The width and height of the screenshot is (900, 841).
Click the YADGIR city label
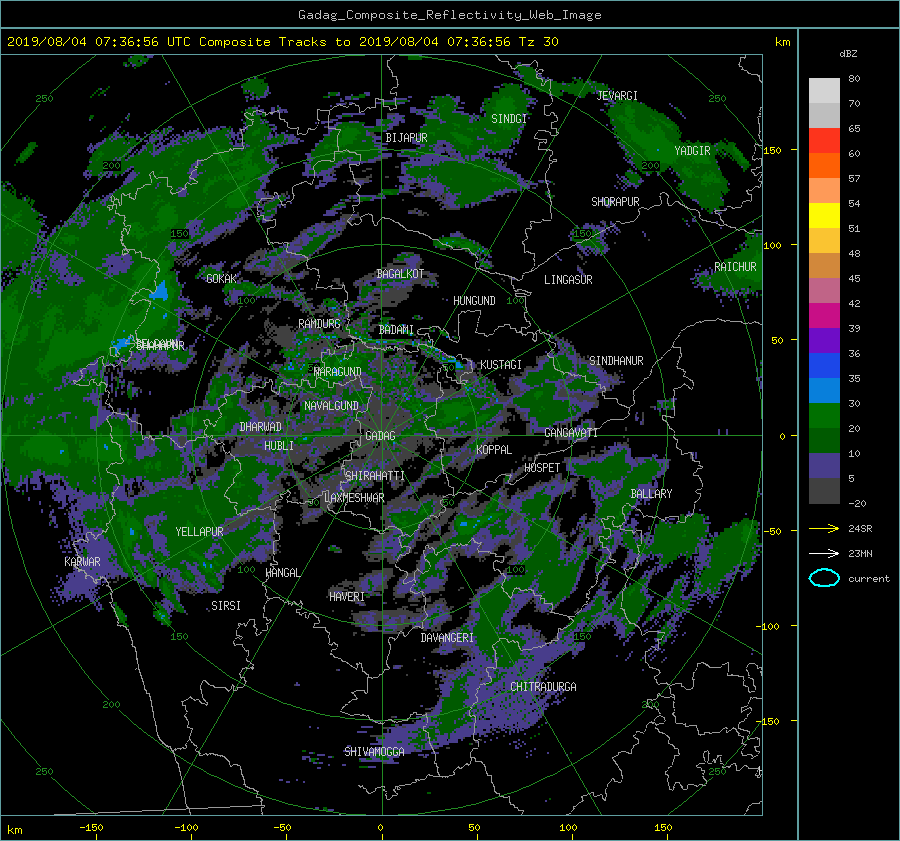tap(692, 151)
